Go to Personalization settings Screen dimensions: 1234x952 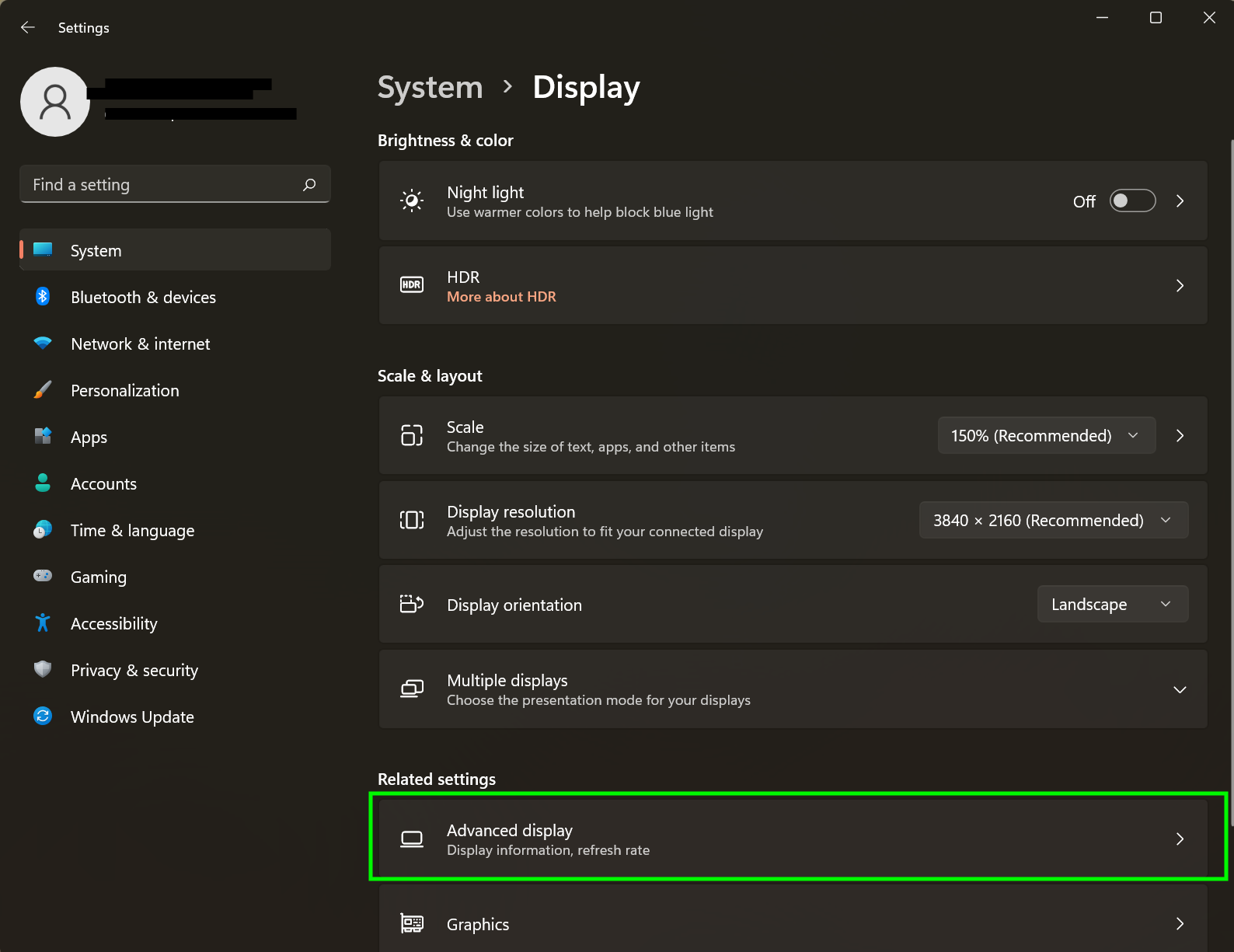point(124,390)
